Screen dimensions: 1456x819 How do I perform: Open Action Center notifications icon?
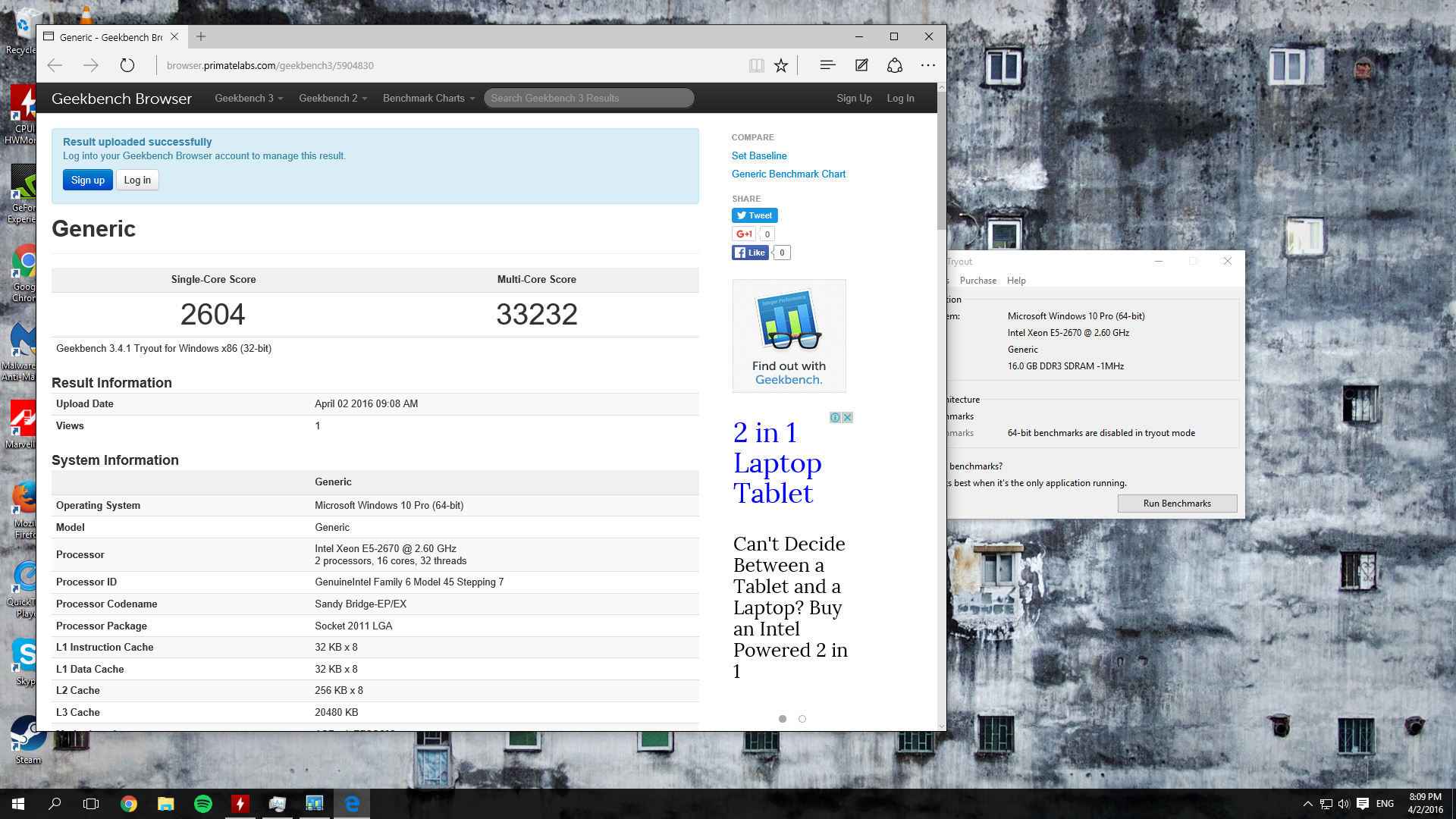point(1363,804)
